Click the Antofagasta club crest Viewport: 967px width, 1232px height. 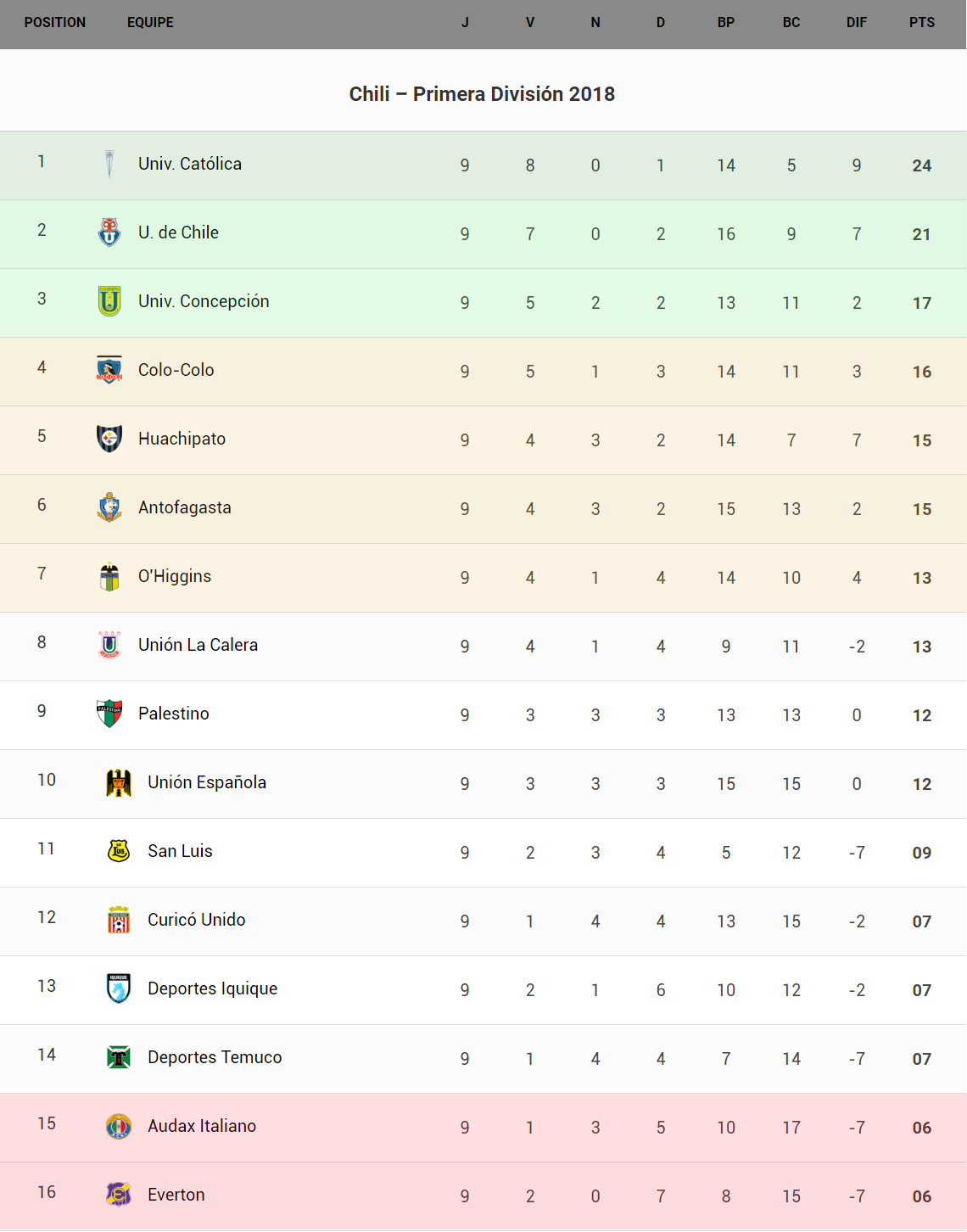tap(109, 507)
